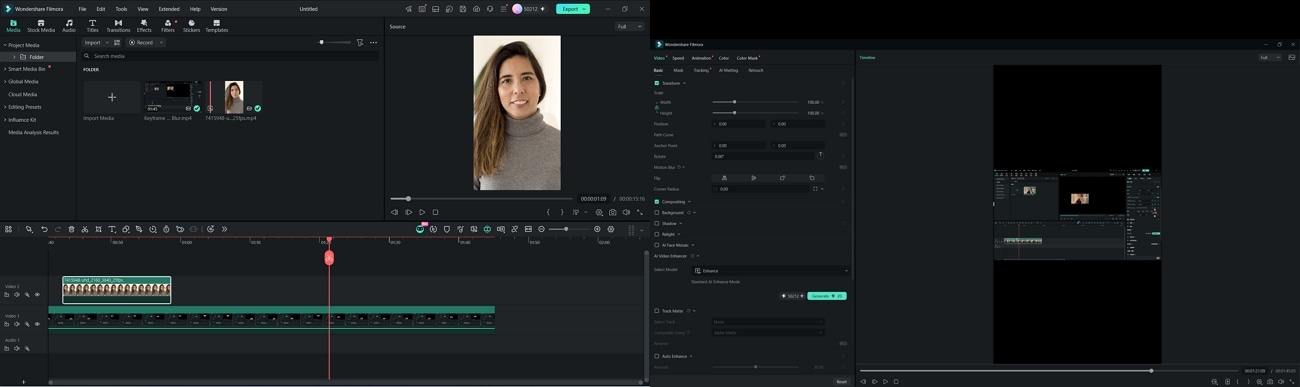The width and height of the screenshot is (1300, 387).
Task: Select Cloud Media entry
Action: pos(22,95)
